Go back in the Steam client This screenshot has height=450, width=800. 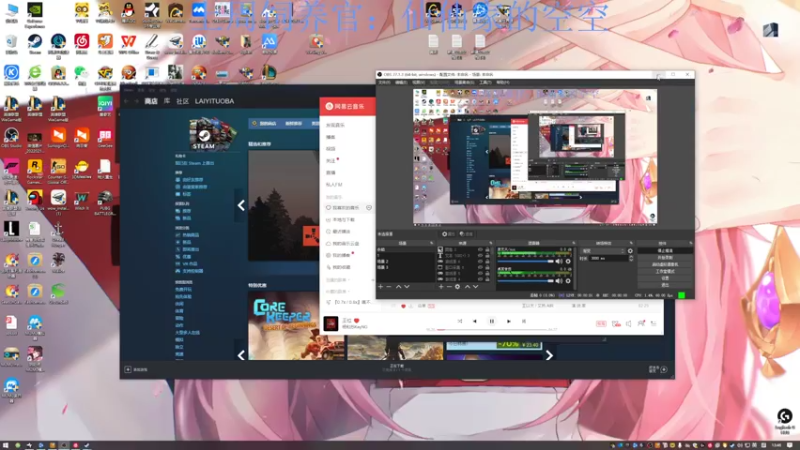(x=127, y=101)
